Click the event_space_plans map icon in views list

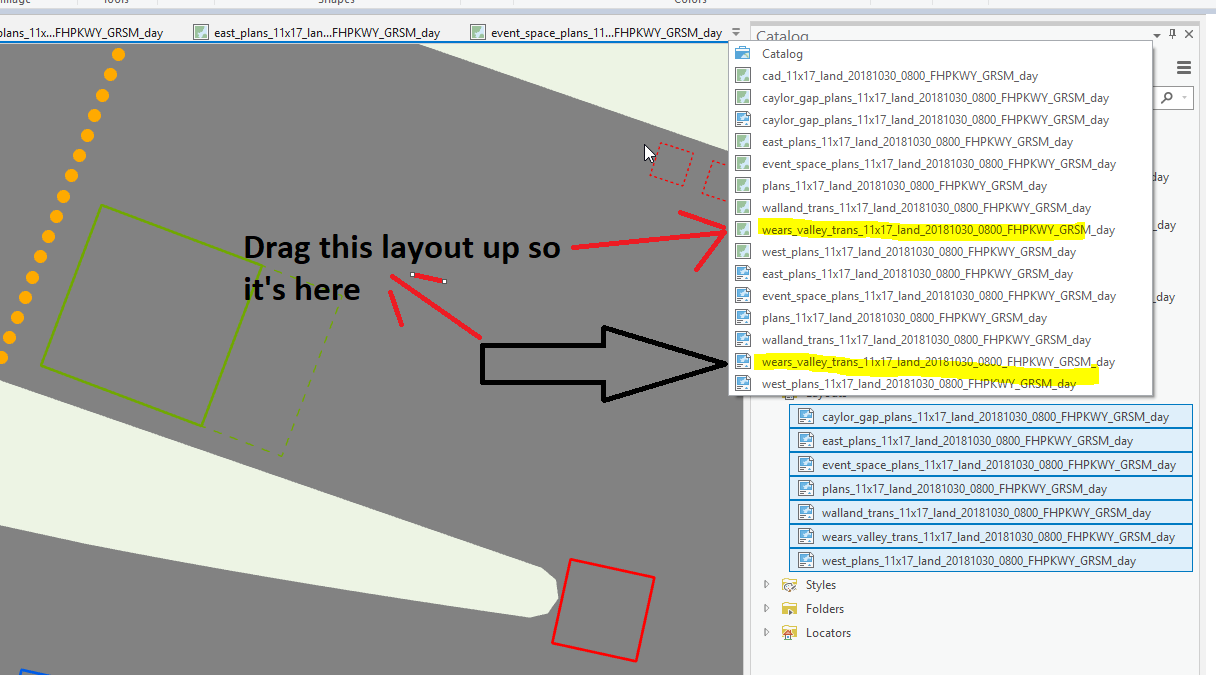pyautogui.click(x=743, y=164)
